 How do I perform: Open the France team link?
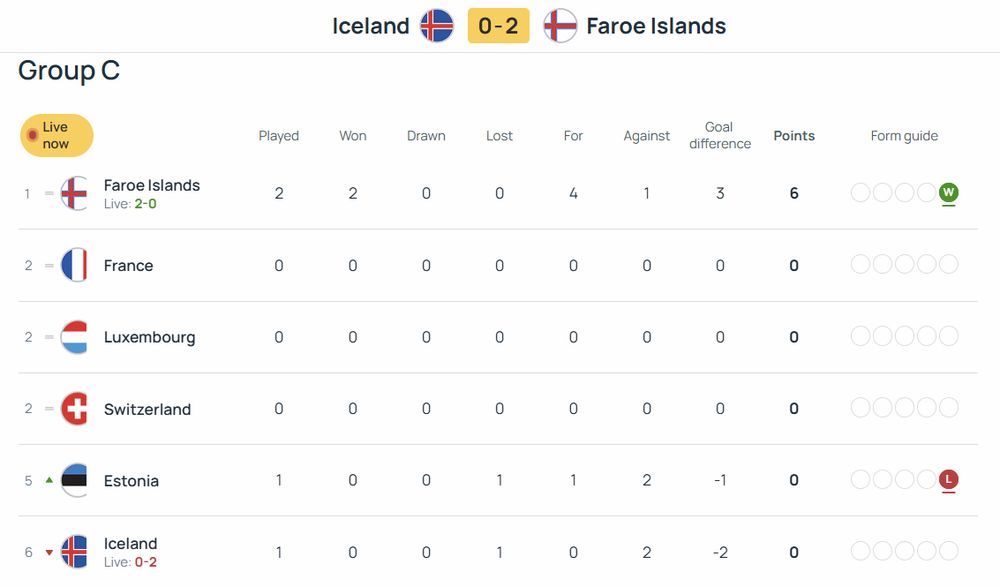click(129, 266)
